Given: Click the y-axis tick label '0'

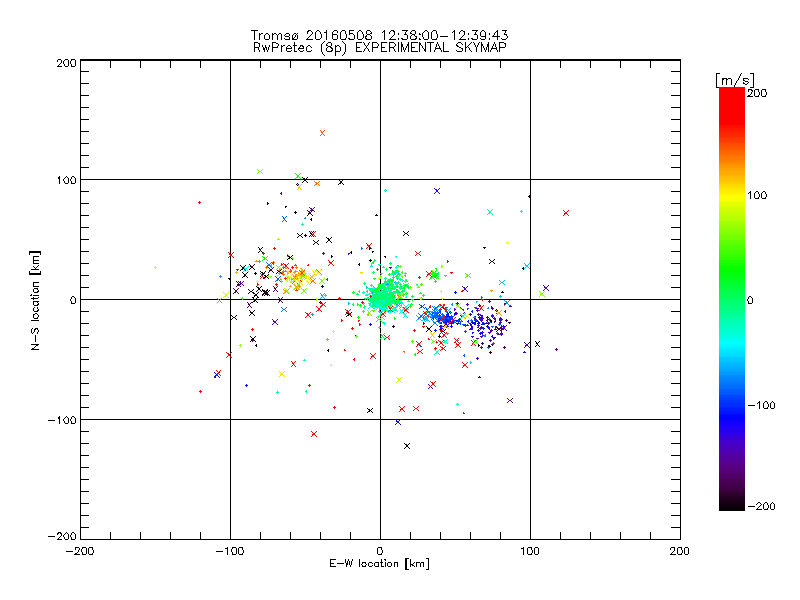Looking at the screenshot, I should click(x=73, y=300).
